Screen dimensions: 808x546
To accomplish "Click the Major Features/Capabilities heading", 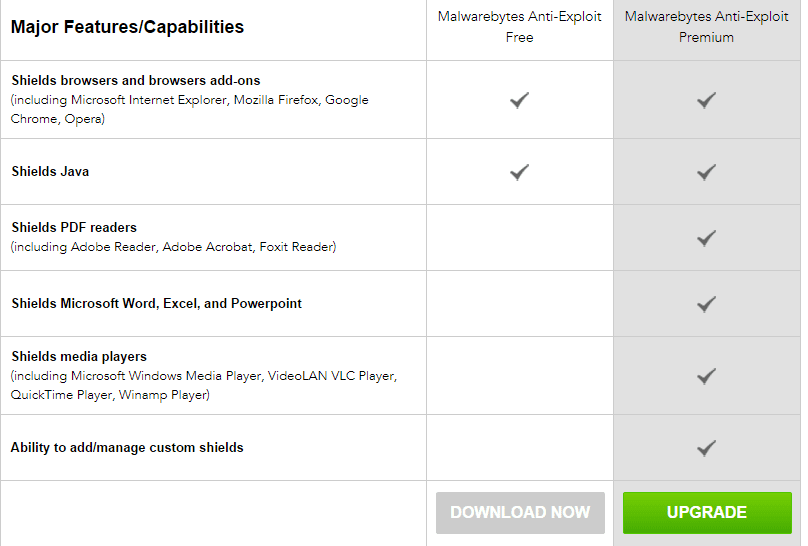I will coord(127,27).
